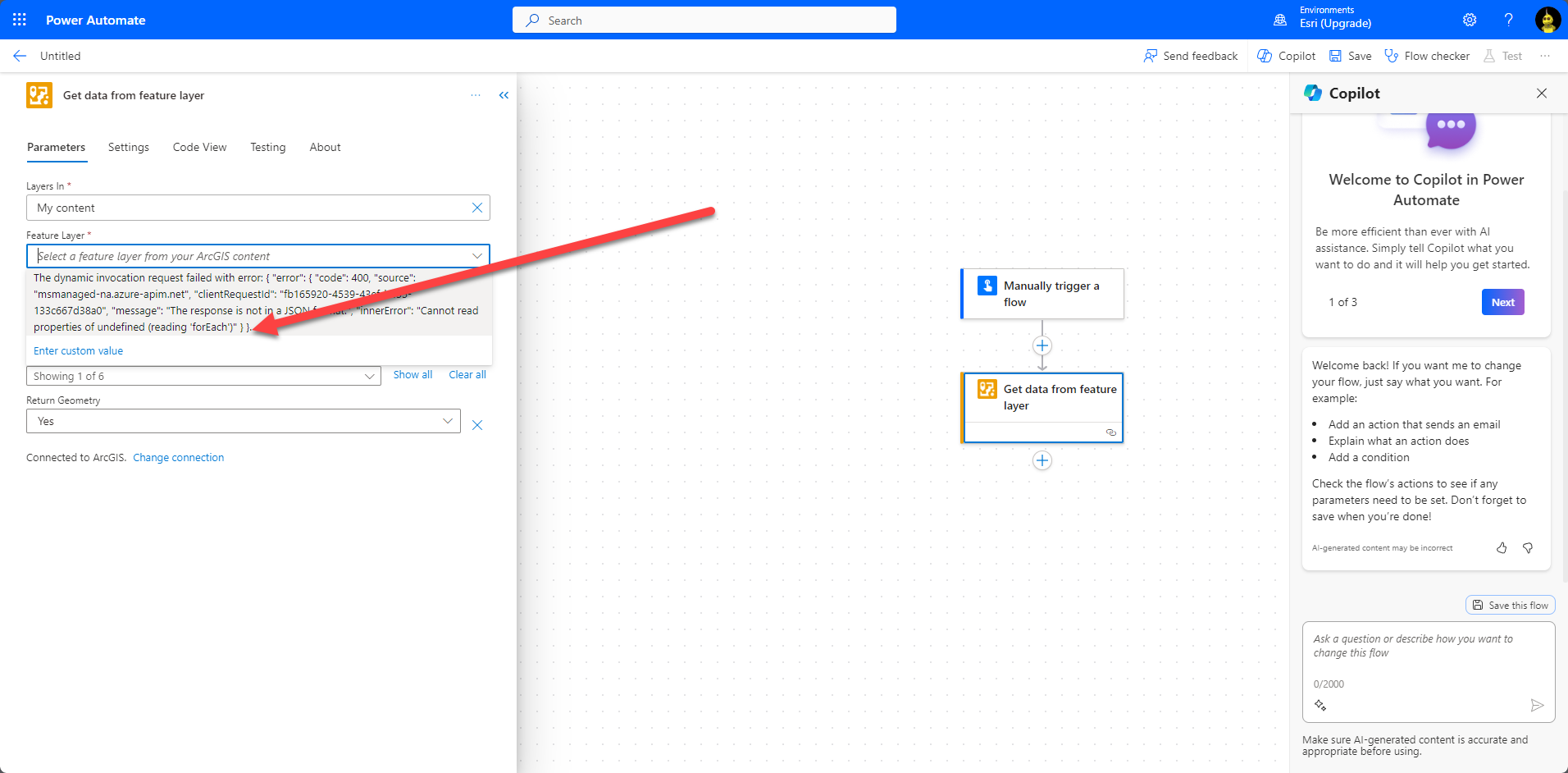1568x773 pixels.
Task: Run the Flow checker
Action: [1427, 56]
